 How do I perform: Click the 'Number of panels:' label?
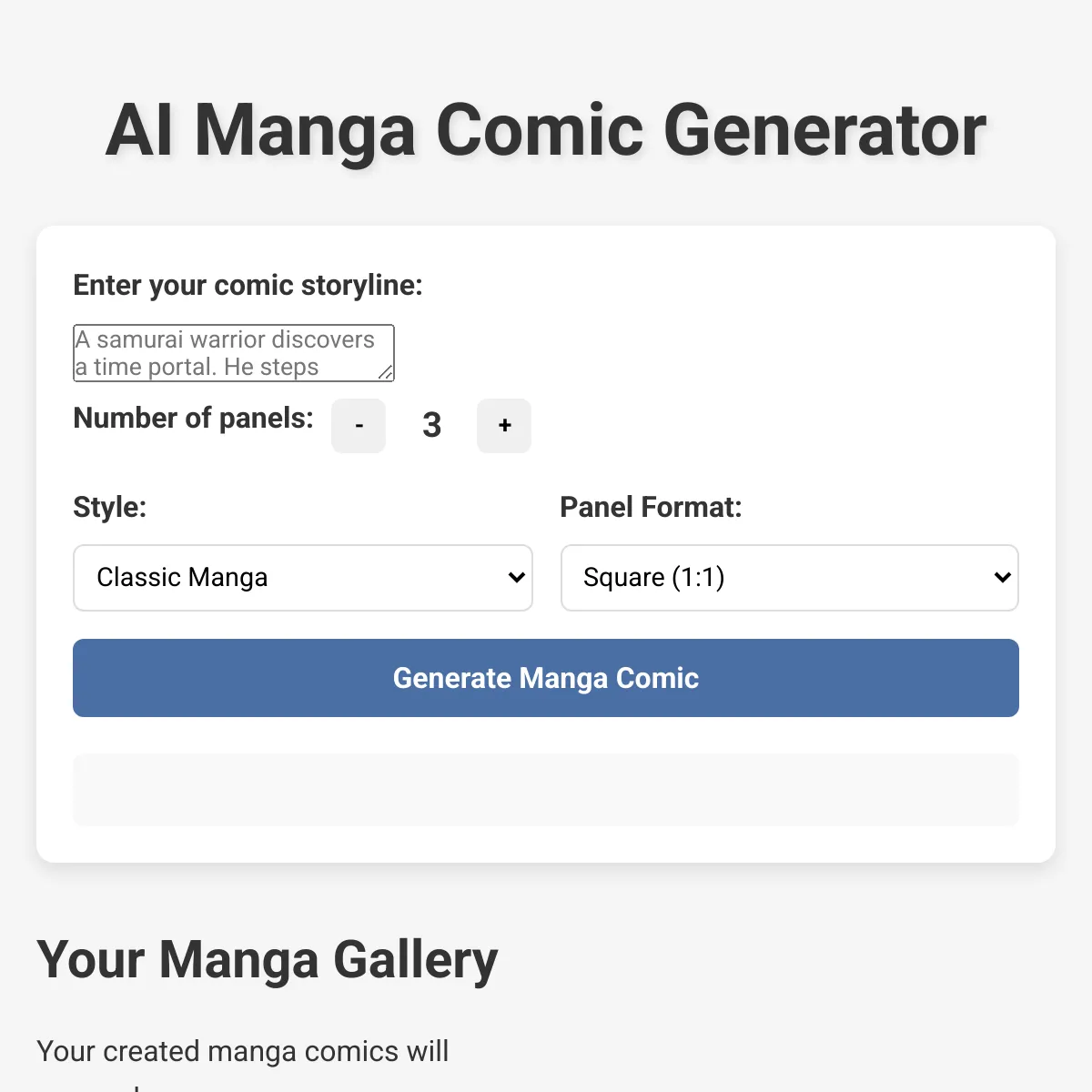pos(193,419)
